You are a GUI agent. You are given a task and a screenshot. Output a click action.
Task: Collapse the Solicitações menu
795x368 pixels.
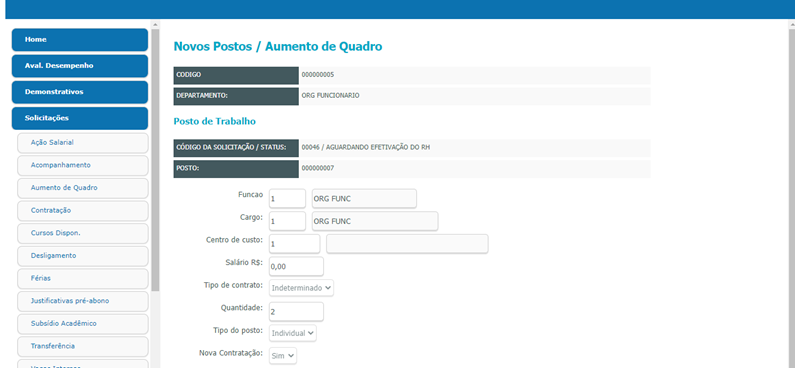coord(80,118)
